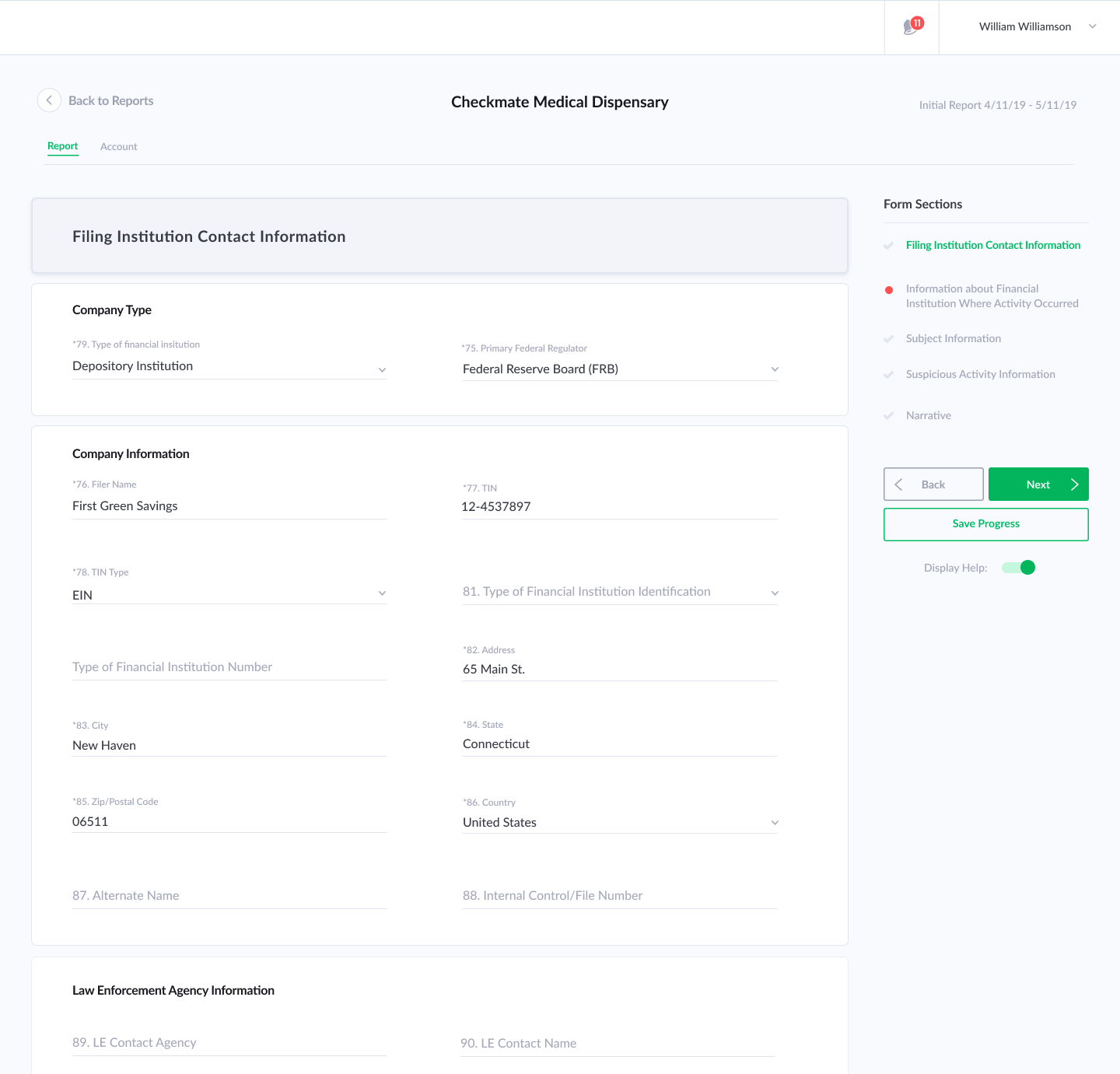The image size is (1120, 1074).
Task: Click checkmark beside Filing Institution Contact Information
Action: 889,246
